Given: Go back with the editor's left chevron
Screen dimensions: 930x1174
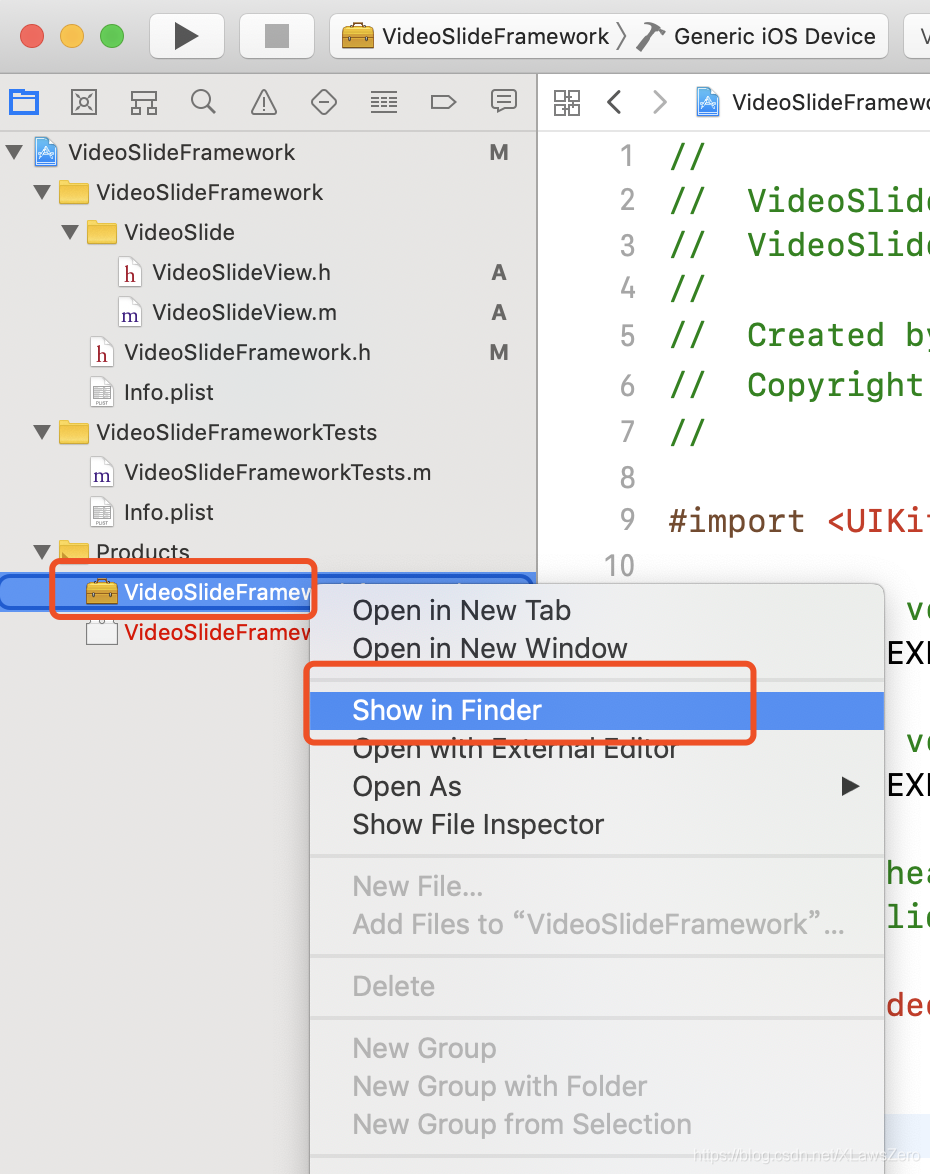Looking at the screenshot, I should tap(615, 103).
